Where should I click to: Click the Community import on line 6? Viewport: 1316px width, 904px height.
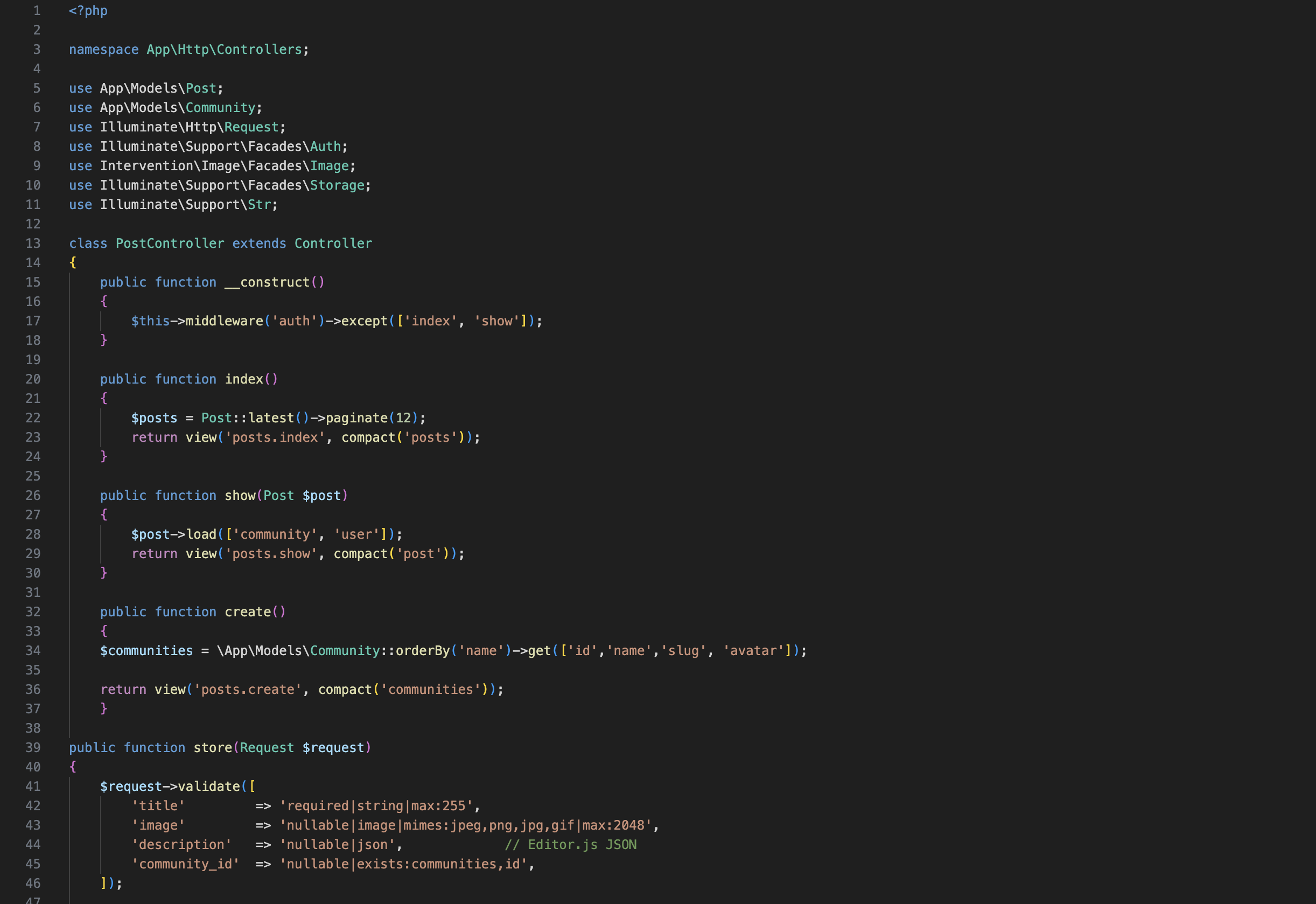(220, 108)
